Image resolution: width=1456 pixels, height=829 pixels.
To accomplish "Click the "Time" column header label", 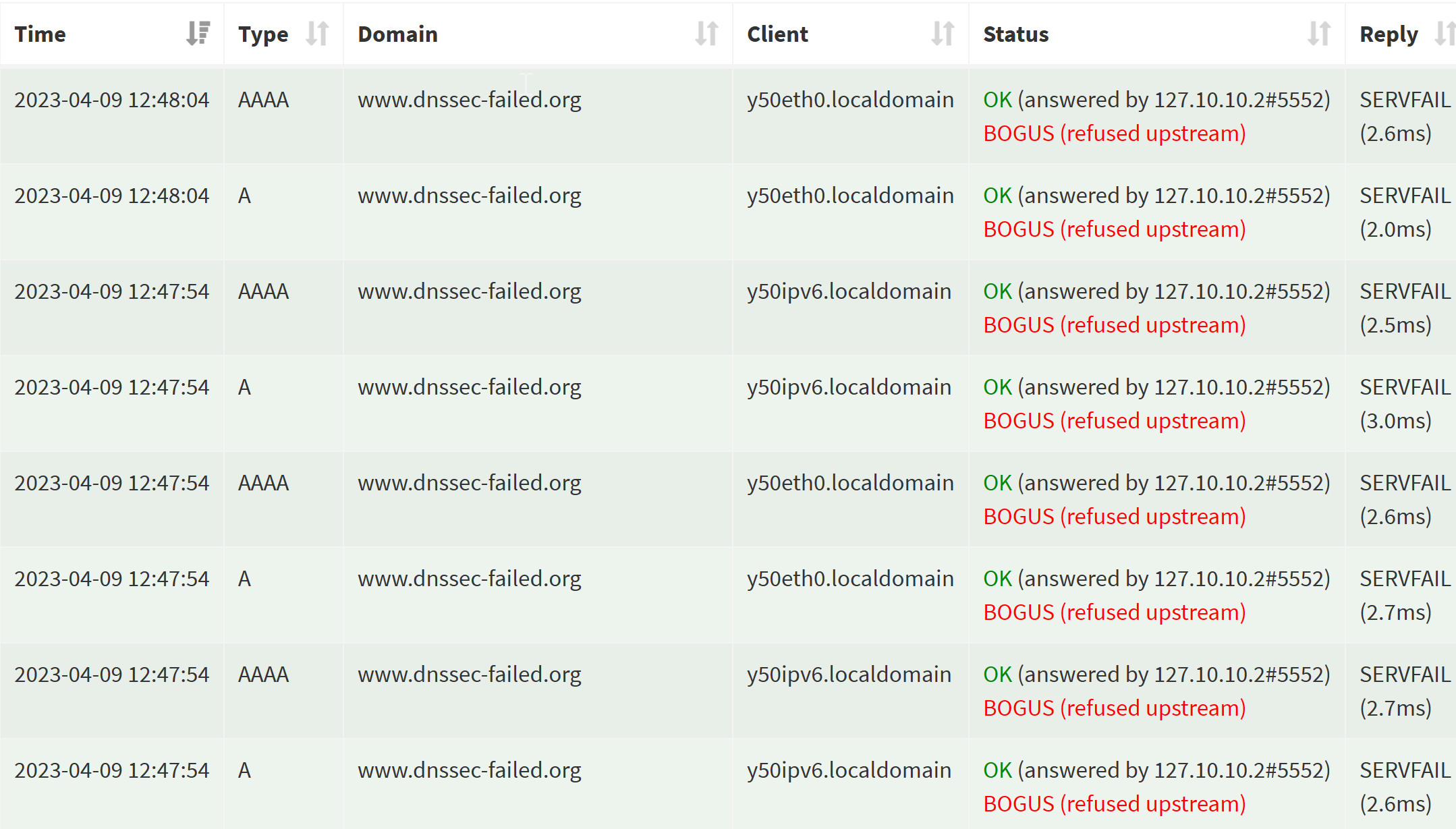I will tap(40, 34).
